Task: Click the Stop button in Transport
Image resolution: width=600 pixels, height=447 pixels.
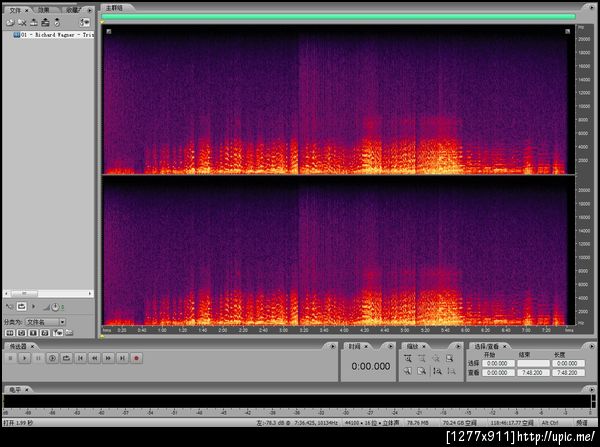Action: pos(11,358)
